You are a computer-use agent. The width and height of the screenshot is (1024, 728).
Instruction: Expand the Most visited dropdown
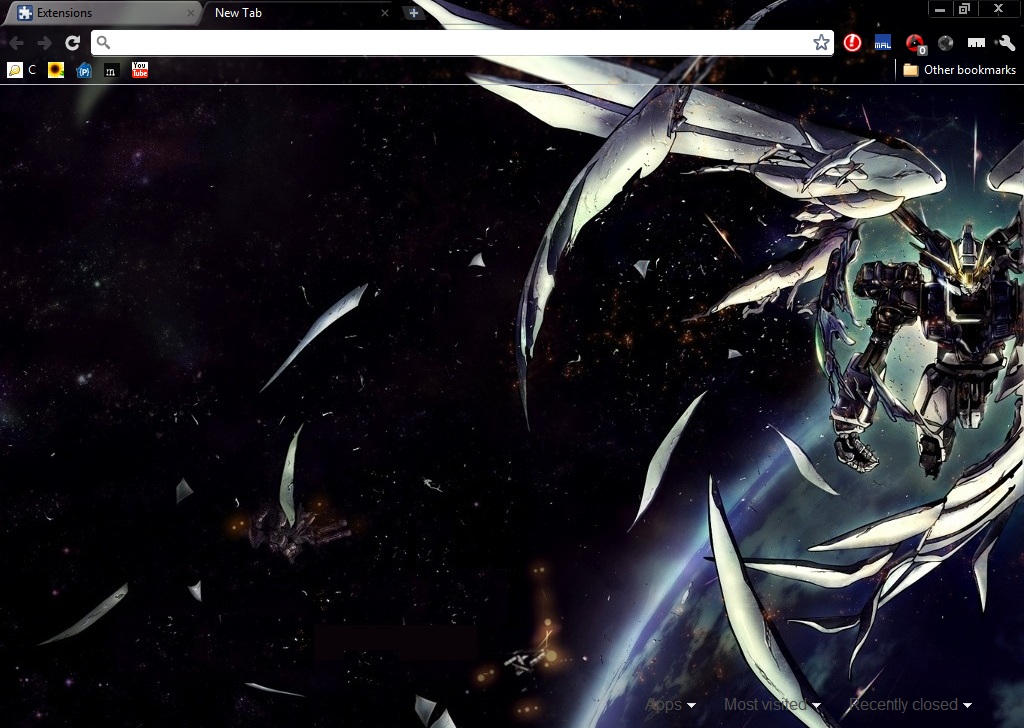(x=772, y=705)
